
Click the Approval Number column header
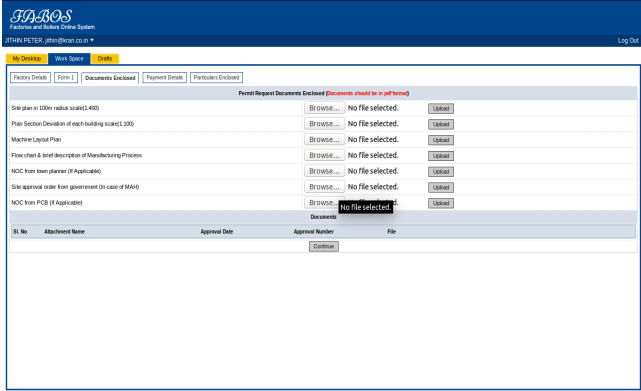click(x=314, y=231)
